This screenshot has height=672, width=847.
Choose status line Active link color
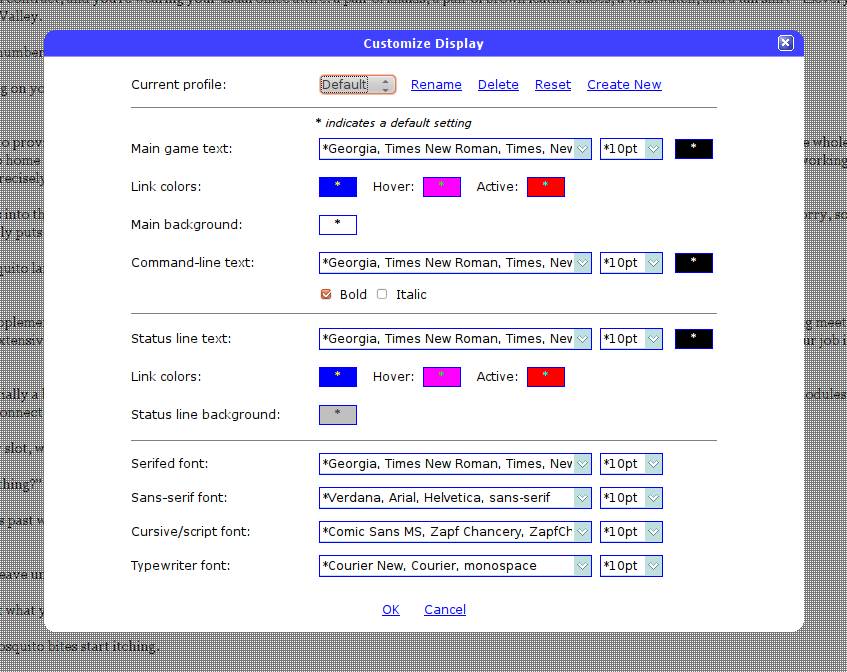(x=546, y=377)
